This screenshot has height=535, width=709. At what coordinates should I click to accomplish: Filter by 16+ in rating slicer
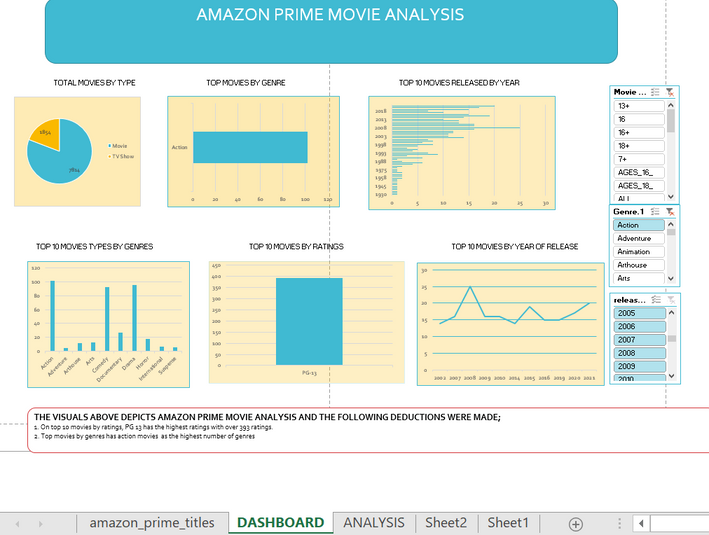[x=639, y=133]
